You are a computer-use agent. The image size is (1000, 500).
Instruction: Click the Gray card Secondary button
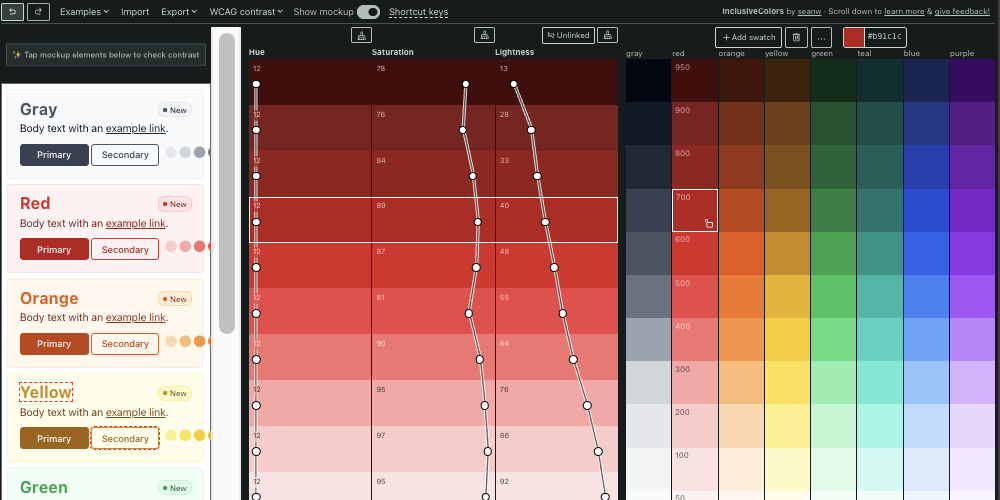(x=125, y=155)
